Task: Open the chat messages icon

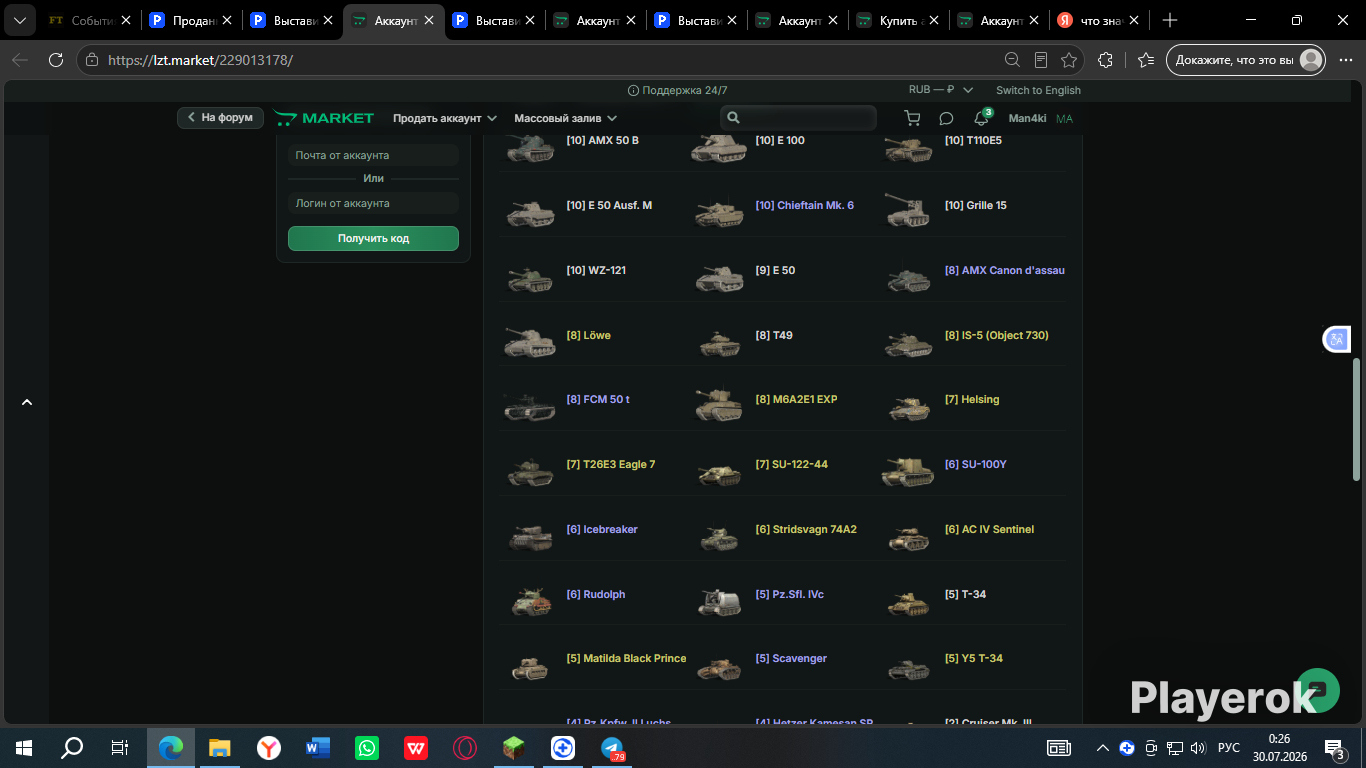Action: (946, 118)
